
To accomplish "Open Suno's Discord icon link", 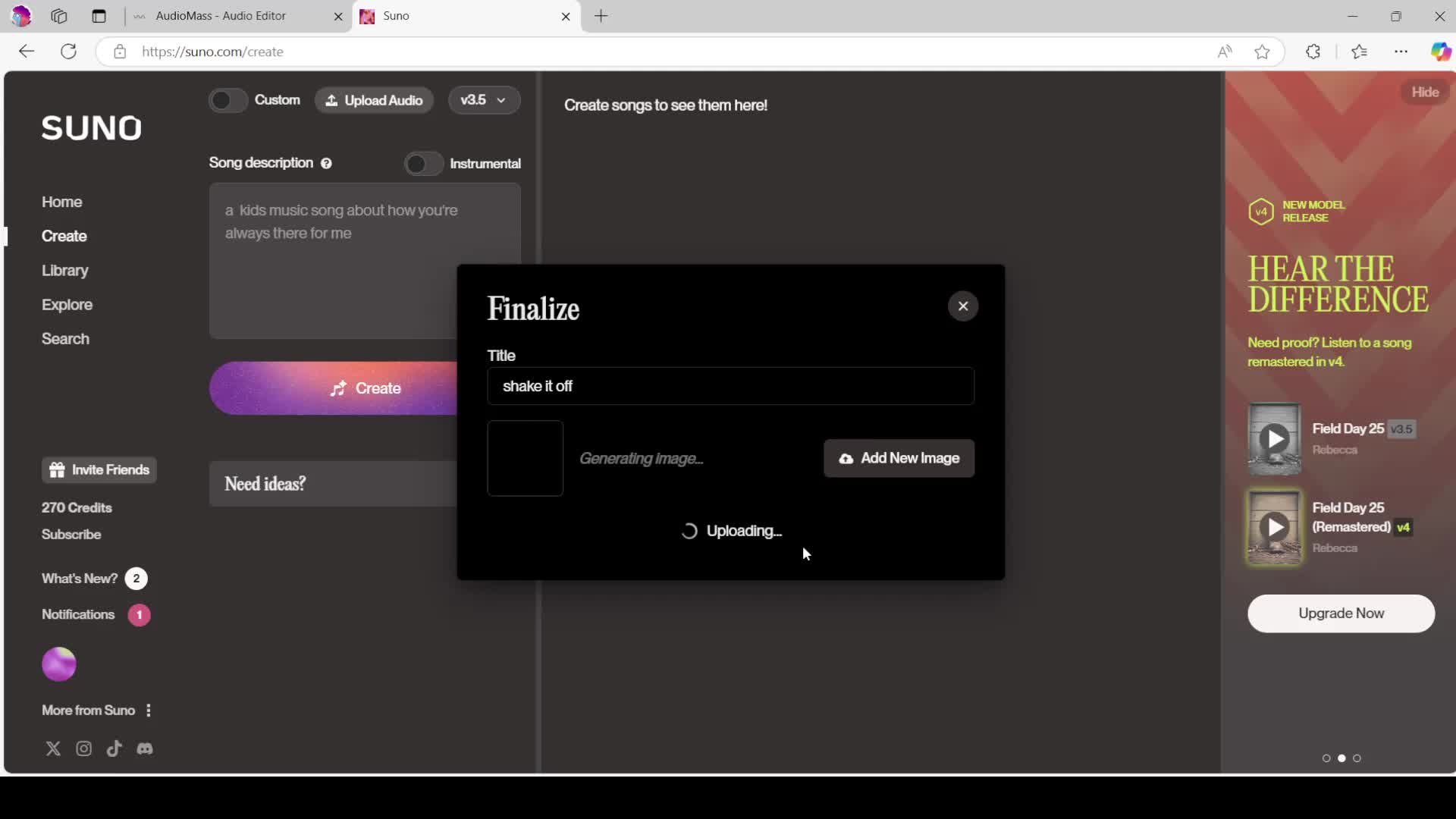I will tap(145, 749).
